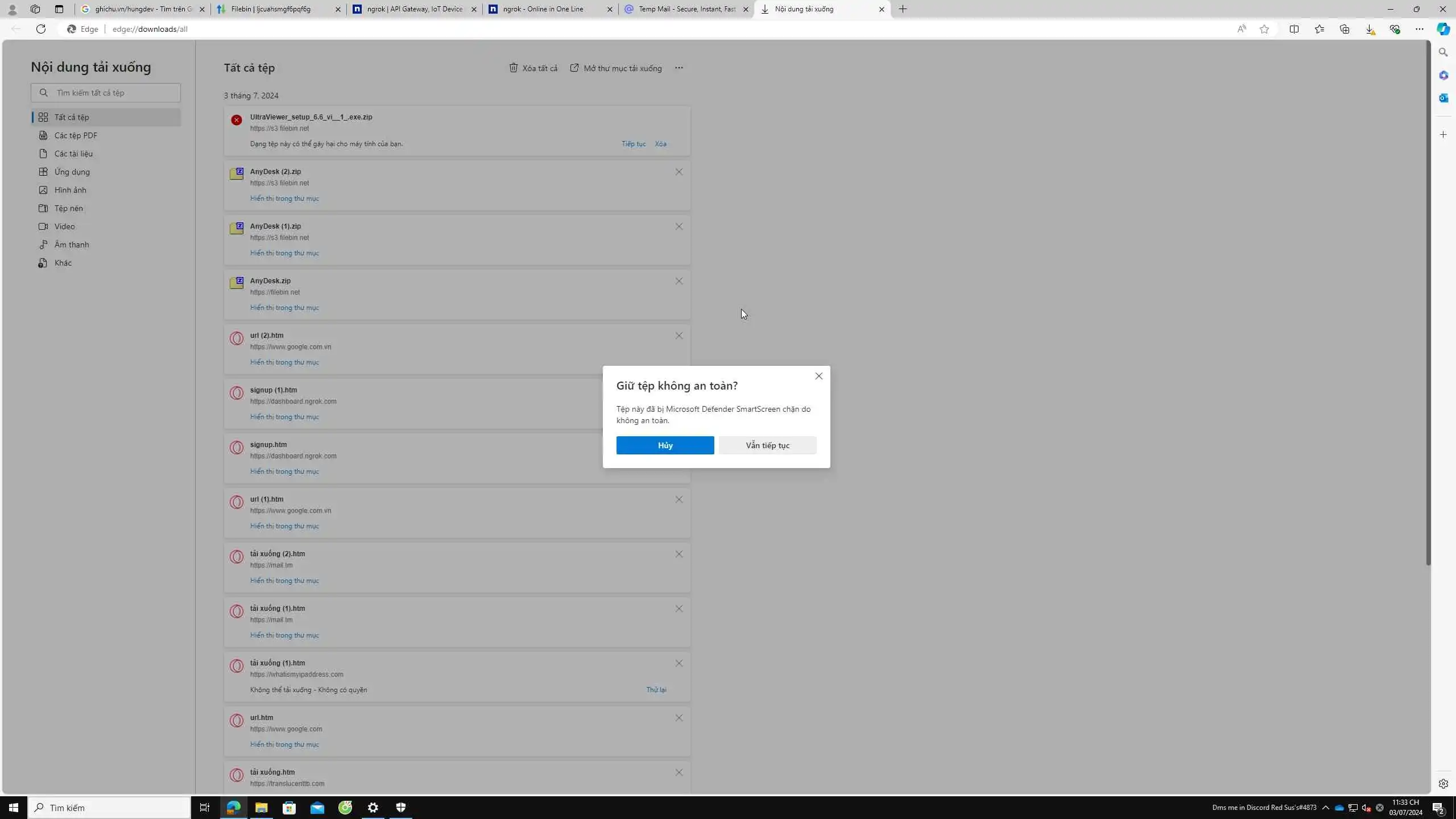The width and height of the screenshot is (1456, 819).
Task: Select Tệp nén category in sidebar
Action: point(68,208)
